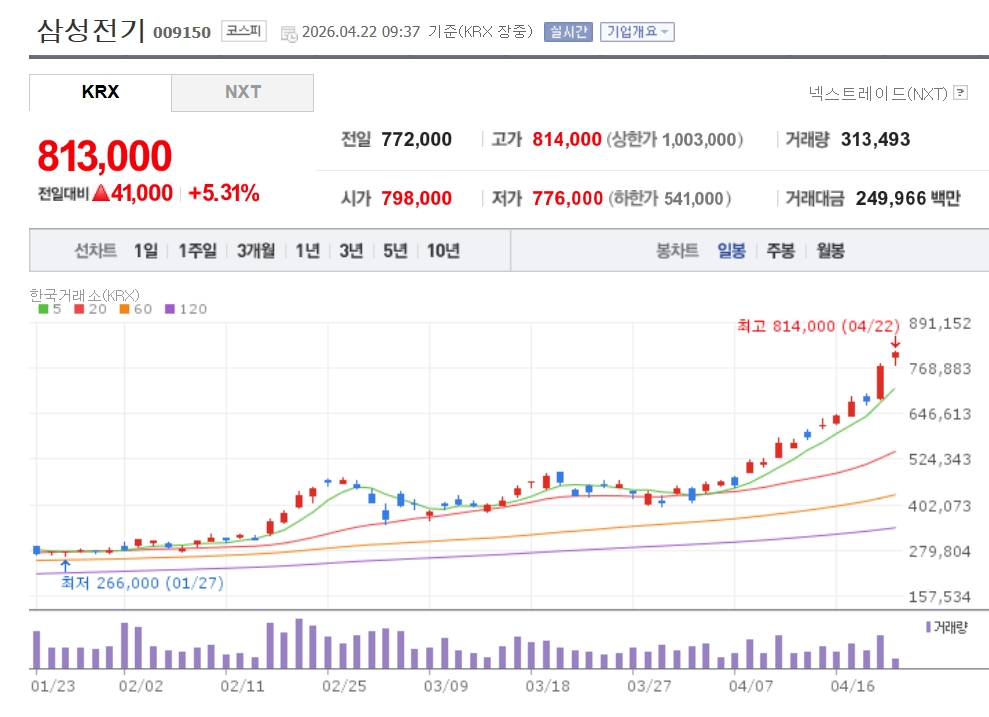Click the green 5-day moving average legend
The width and height of the screenshot is (989, 717).
(x=50, y=309)
